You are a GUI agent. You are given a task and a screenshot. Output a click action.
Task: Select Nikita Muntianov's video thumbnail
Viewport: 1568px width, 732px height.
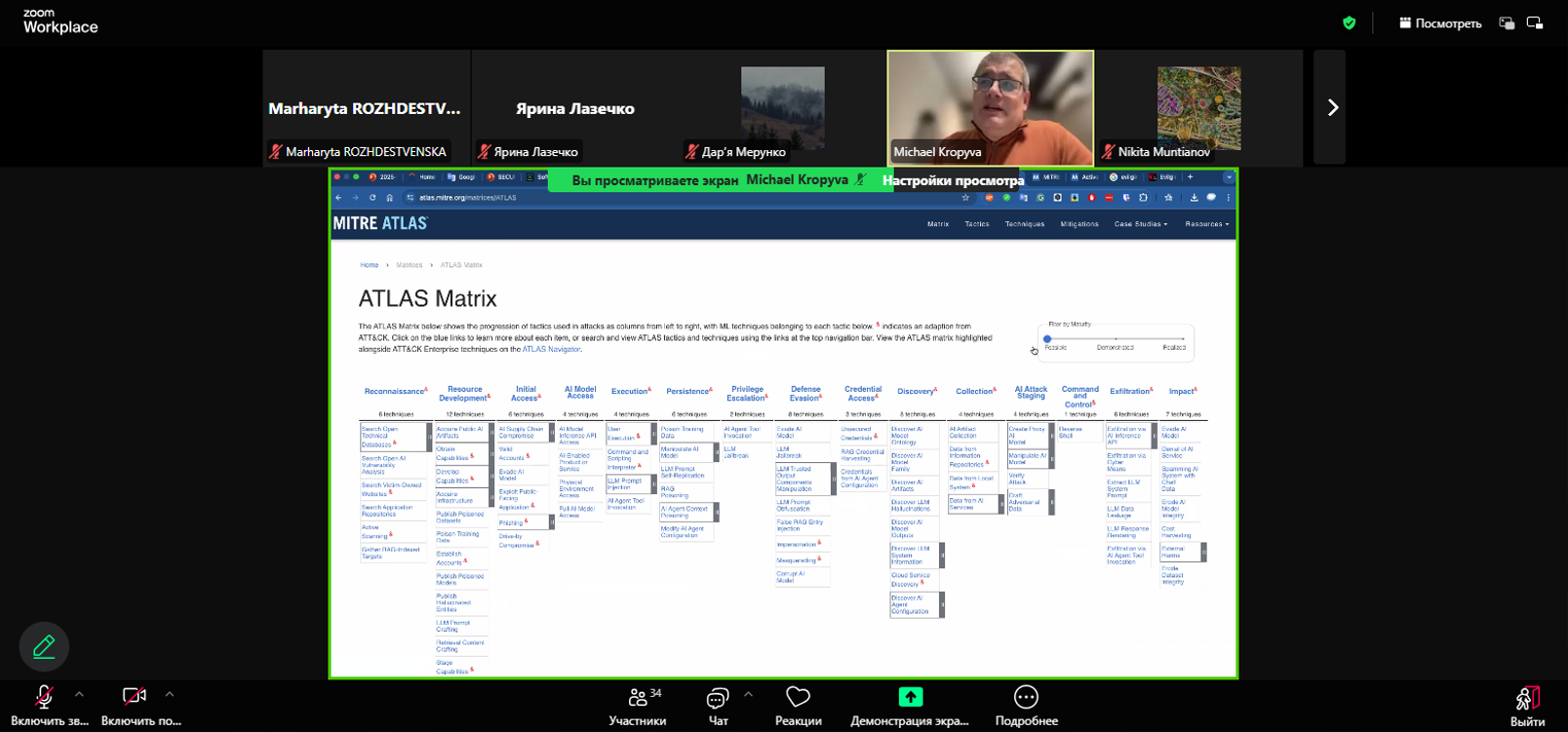pos(1198,107)
